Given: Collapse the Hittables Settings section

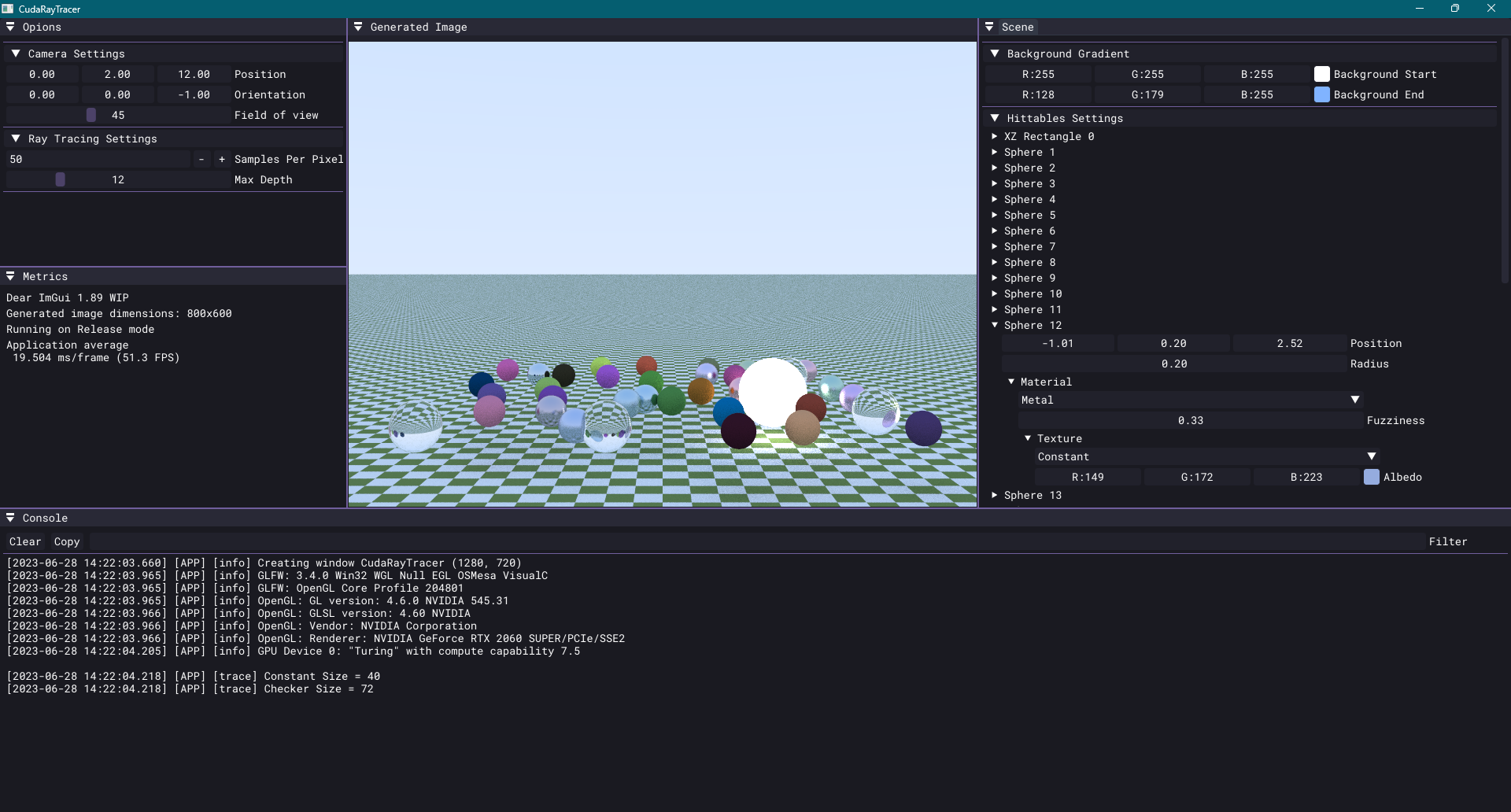Looking at the screenshot, I should click(x=996, y=117).
